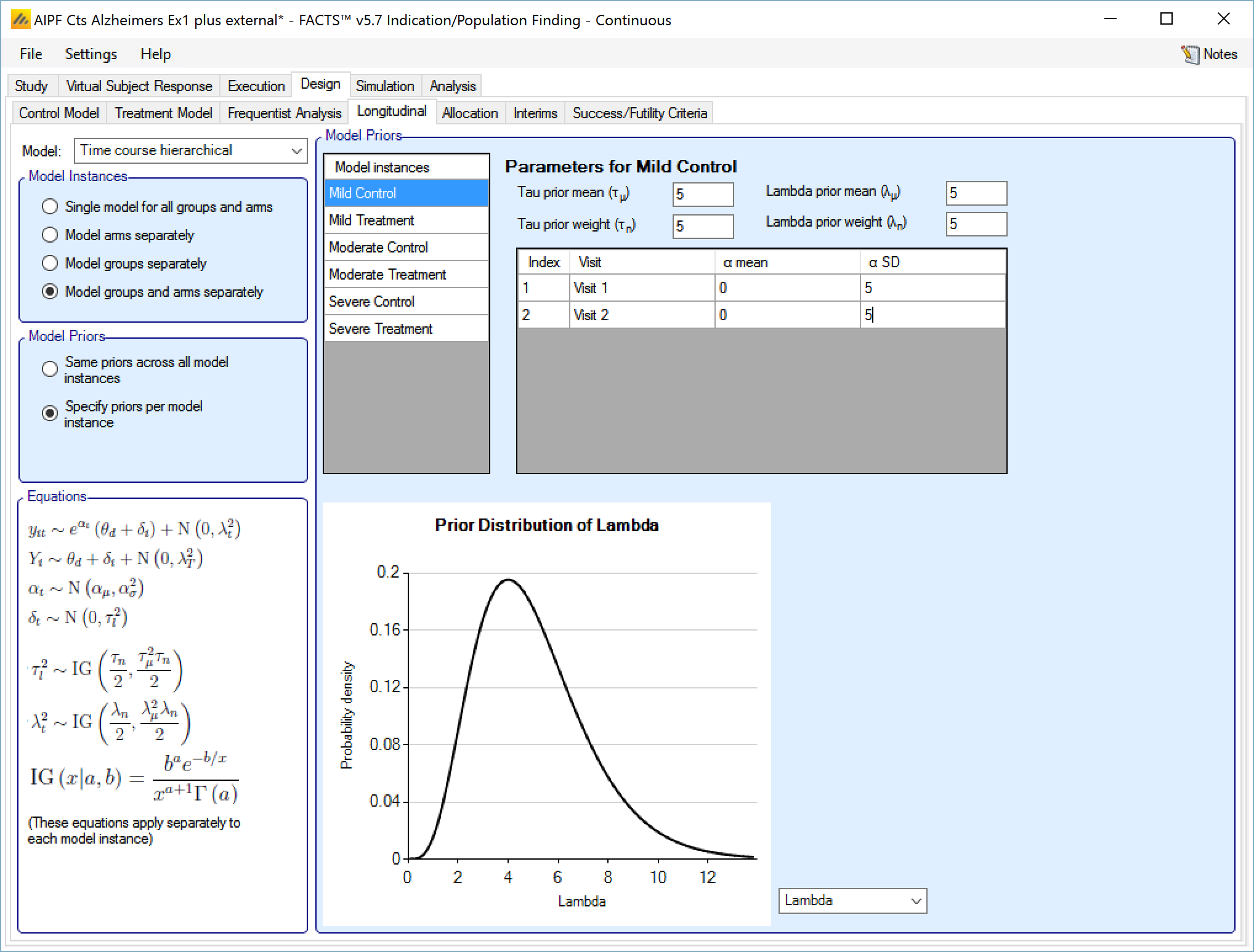The height and width of the screenshot is (952, 1254).
Task: Open the Model type dropdown
Action: pyautogui.click(x=190, y=151)
